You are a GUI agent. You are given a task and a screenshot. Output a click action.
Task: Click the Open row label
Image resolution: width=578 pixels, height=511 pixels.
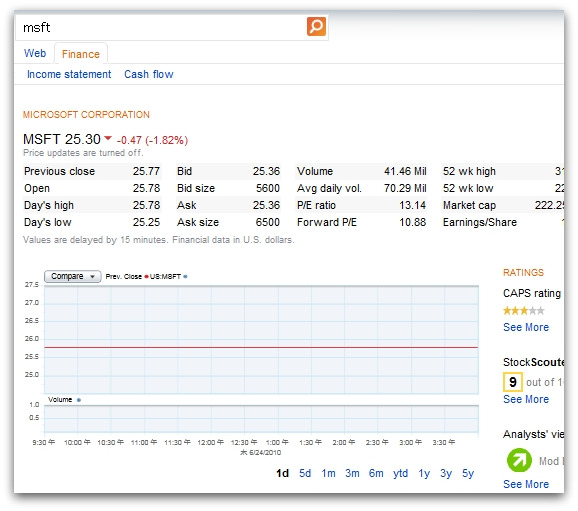37,188
